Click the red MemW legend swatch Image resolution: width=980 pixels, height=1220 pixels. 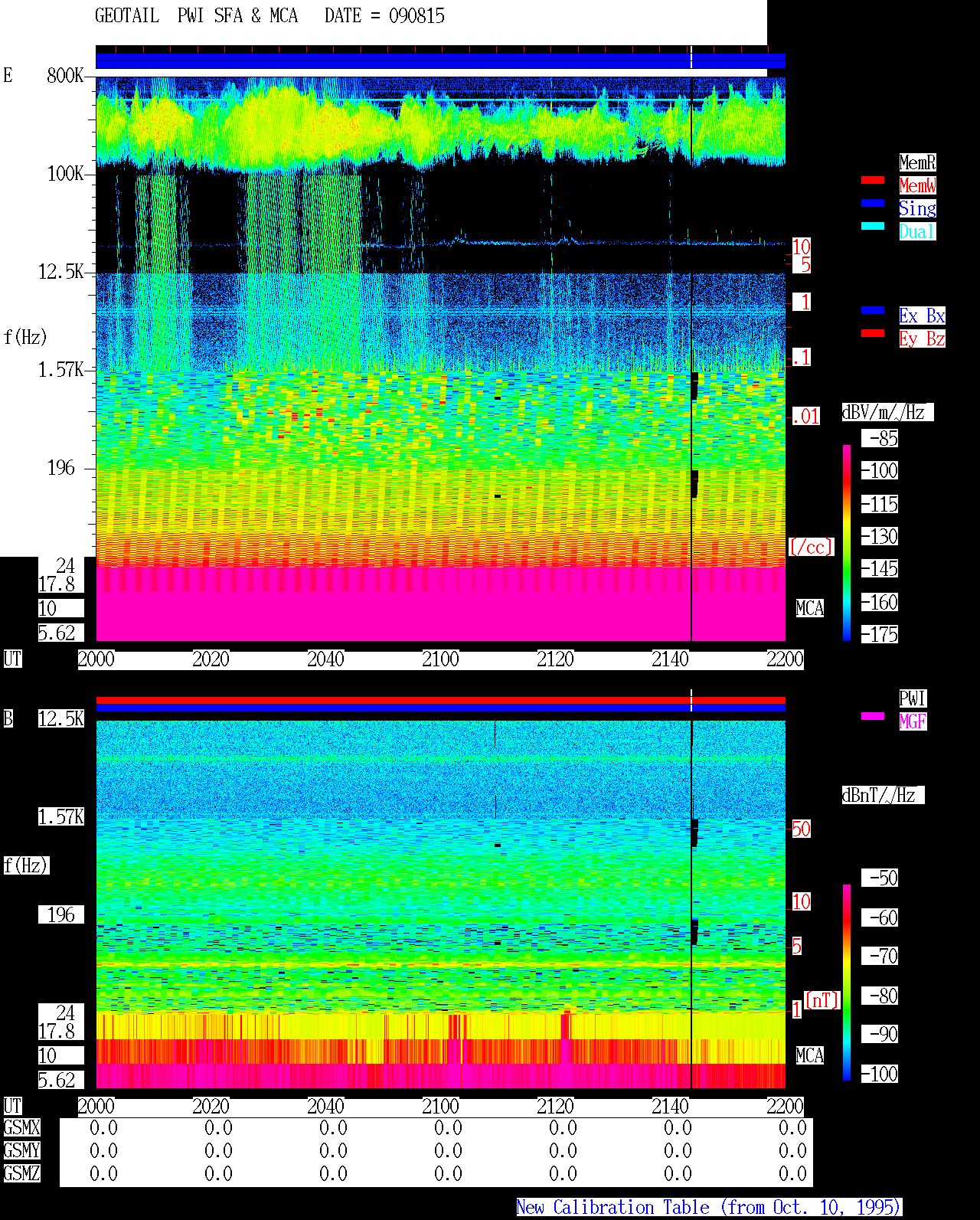pyautogui.click(x=873, y=180)
